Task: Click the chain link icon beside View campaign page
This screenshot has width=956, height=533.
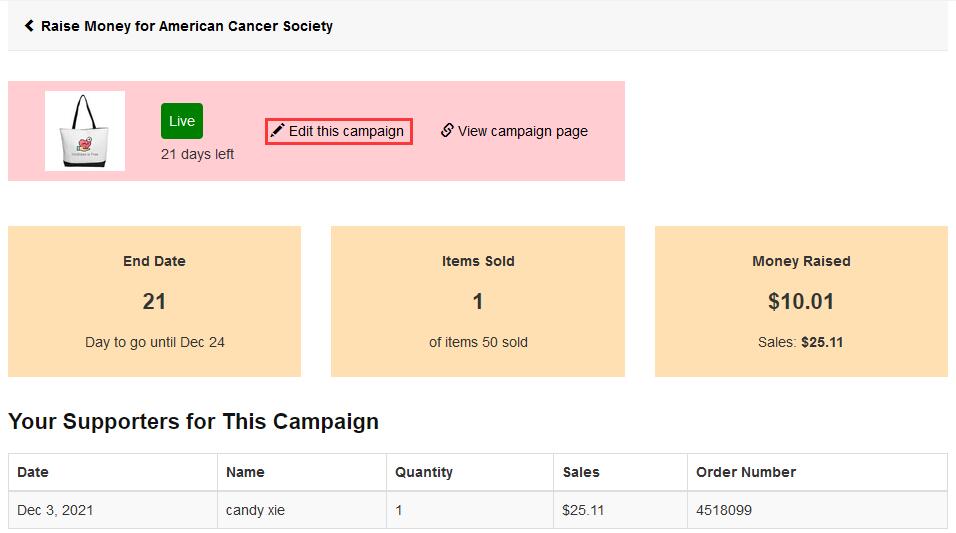Action: pyautogui.click(x=447, y=130)
